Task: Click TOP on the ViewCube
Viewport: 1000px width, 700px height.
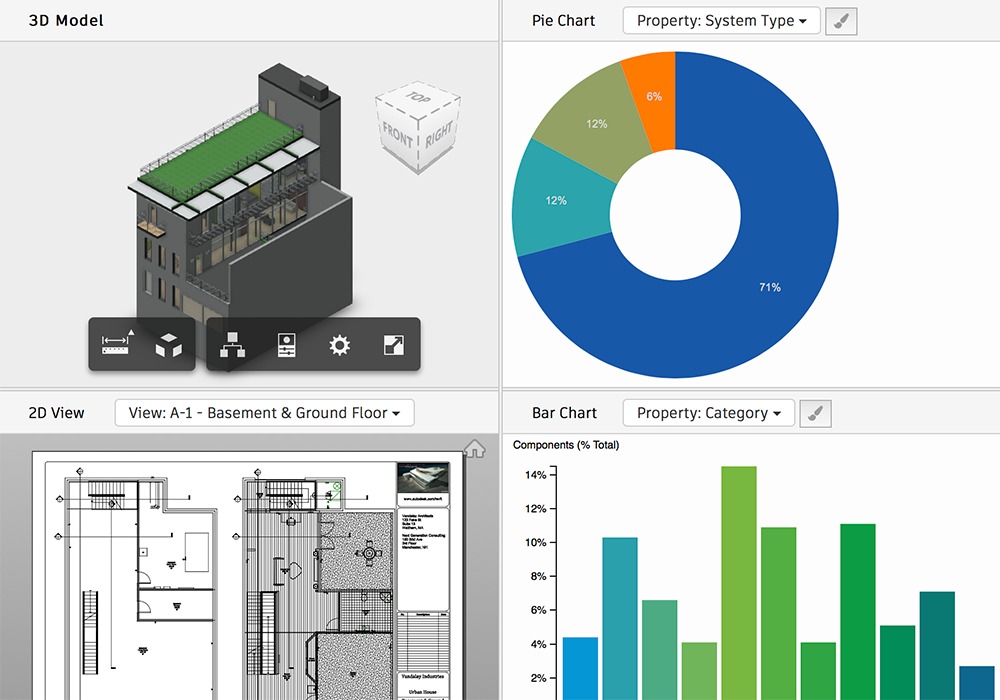Action: click(417, 95)
